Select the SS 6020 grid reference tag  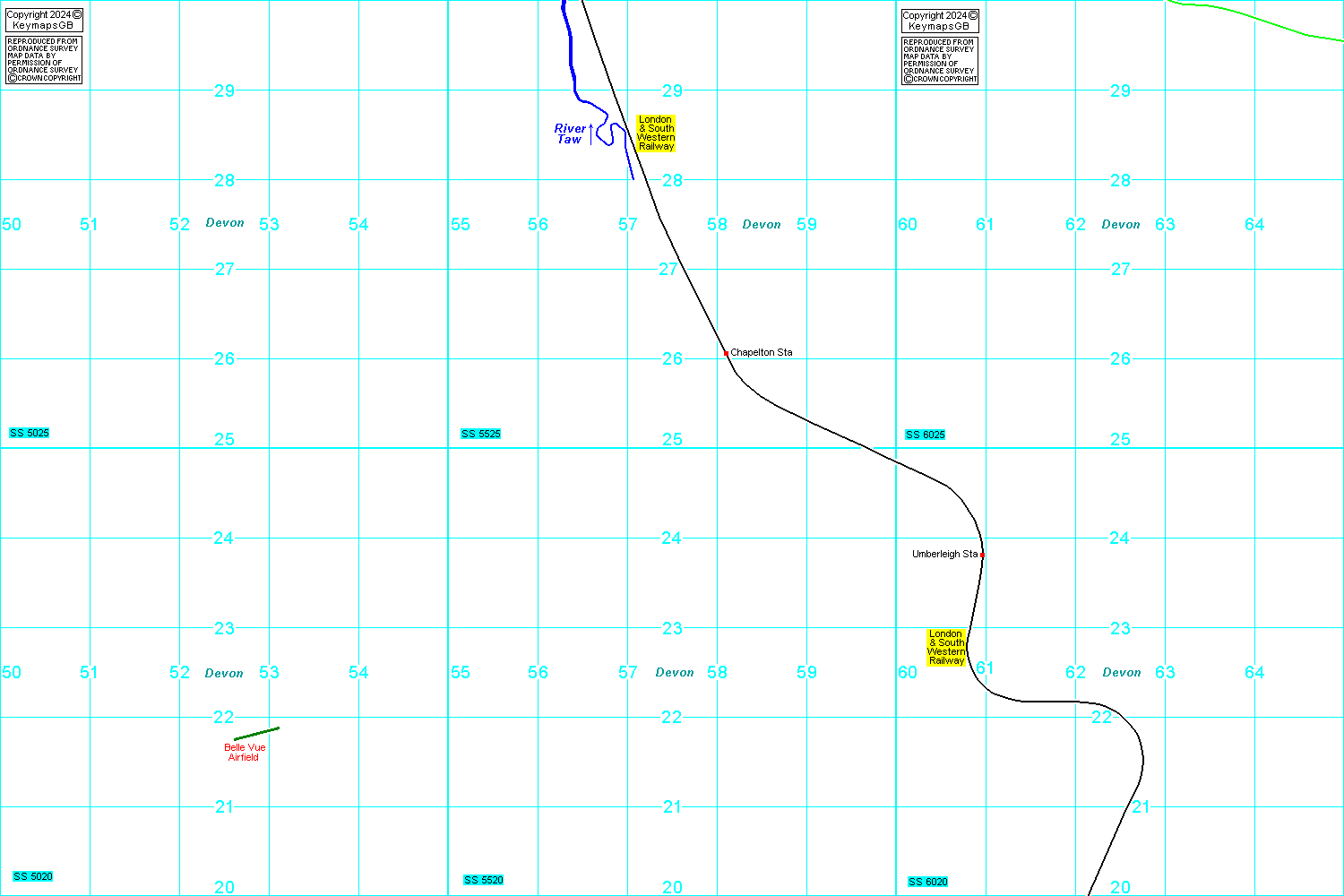click(928, 883)
